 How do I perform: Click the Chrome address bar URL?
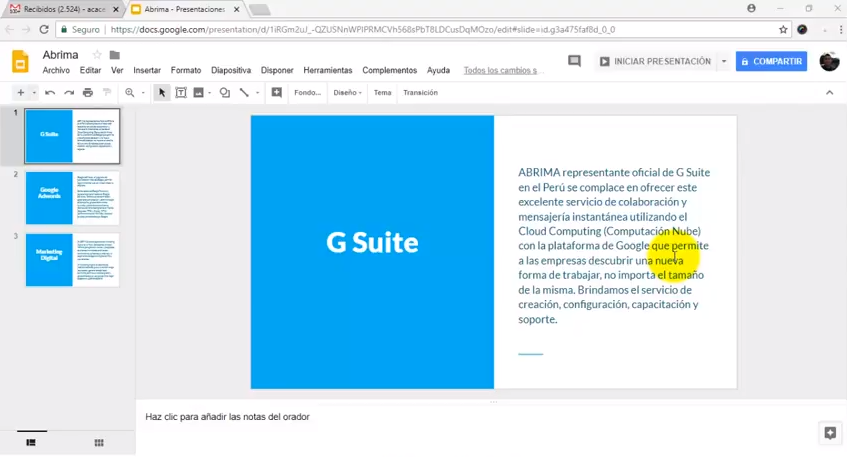[x=363, y=30]
